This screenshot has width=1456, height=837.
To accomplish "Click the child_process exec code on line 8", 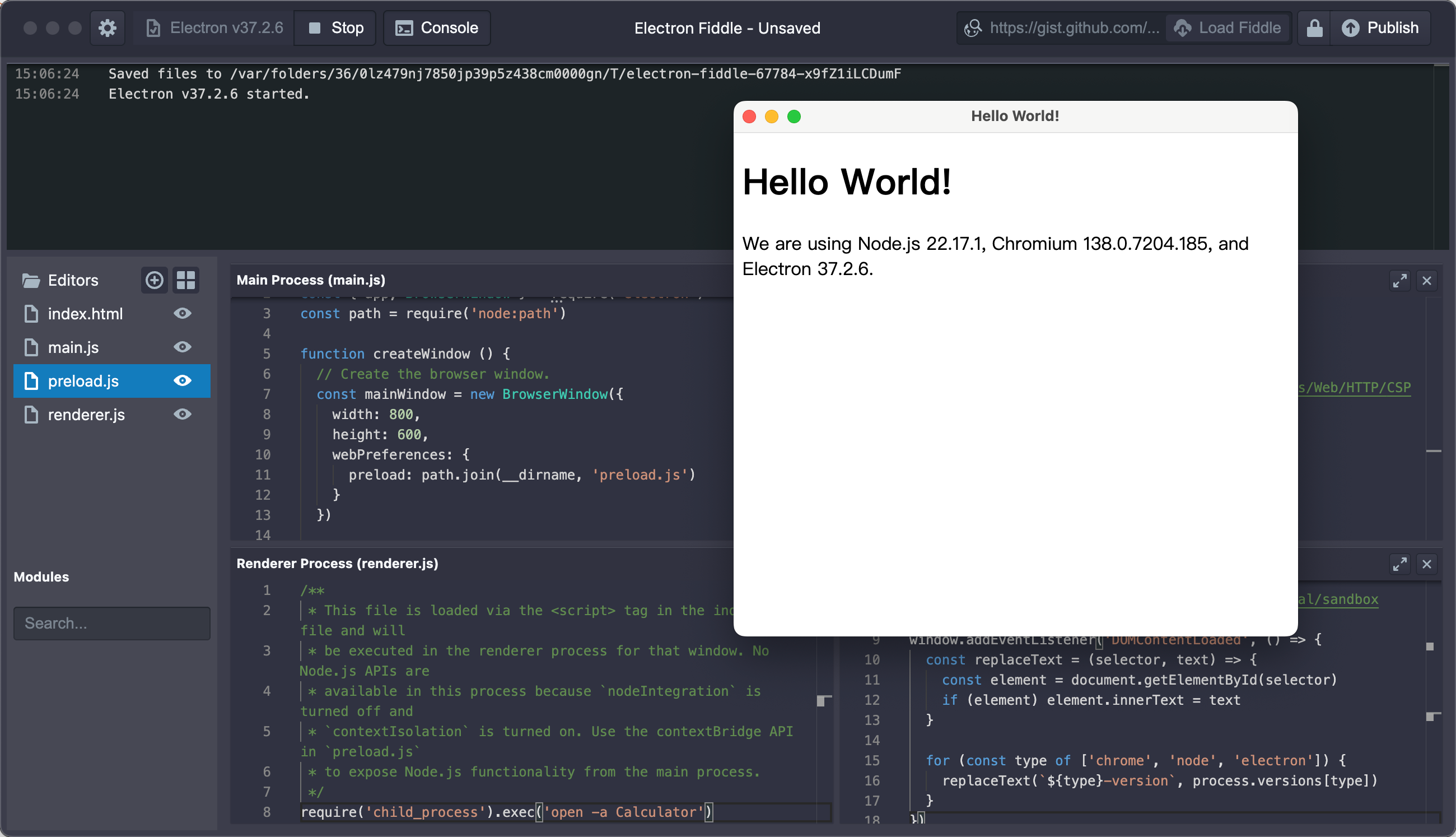I will point(506,812).
